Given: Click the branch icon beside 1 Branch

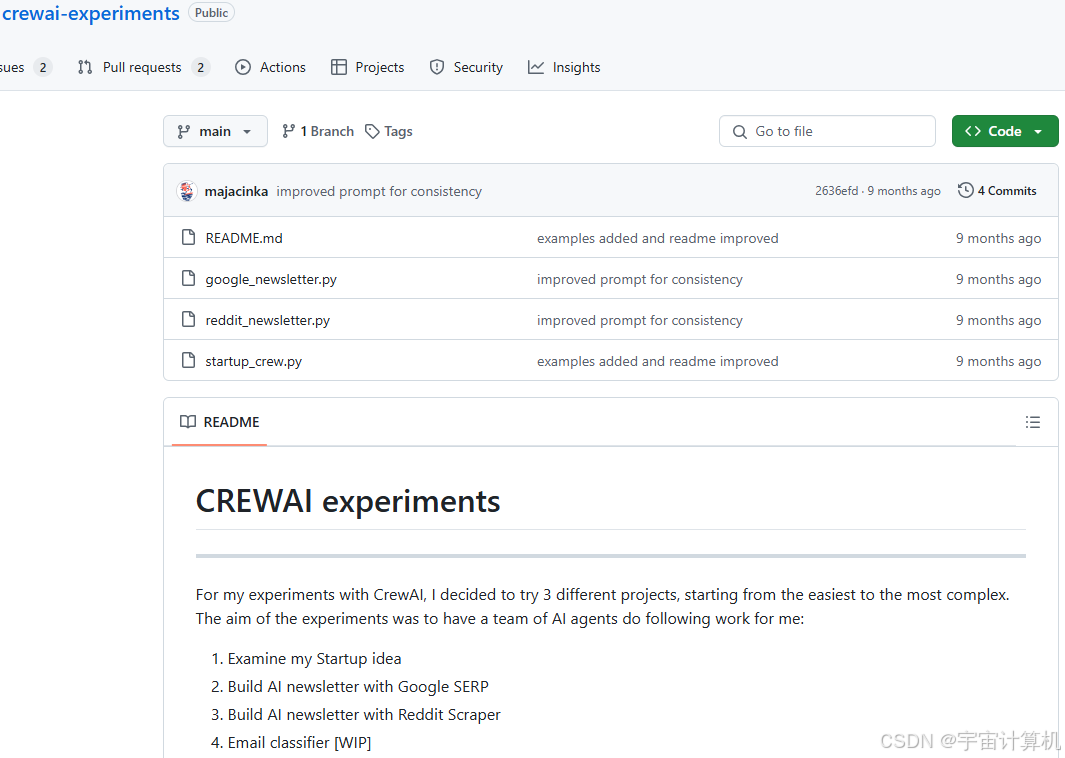Looking at the screenshot, I should click(x=289, y=131).
